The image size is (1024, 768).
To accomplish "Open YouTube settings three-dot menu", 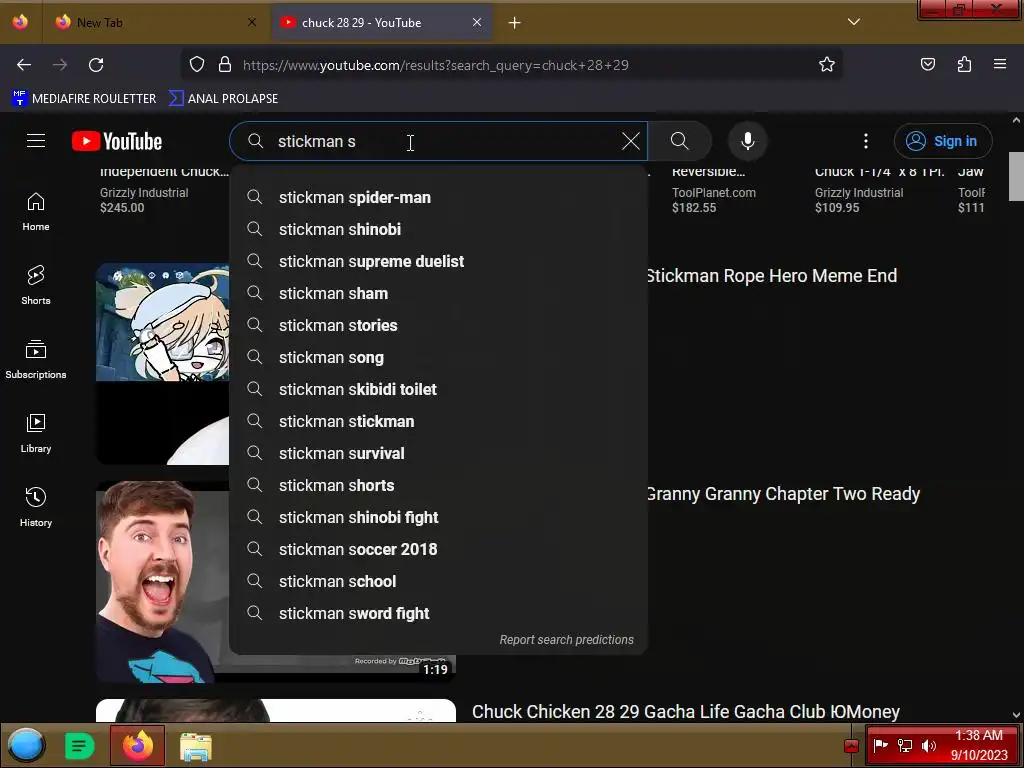I will (x=866, y=141).
